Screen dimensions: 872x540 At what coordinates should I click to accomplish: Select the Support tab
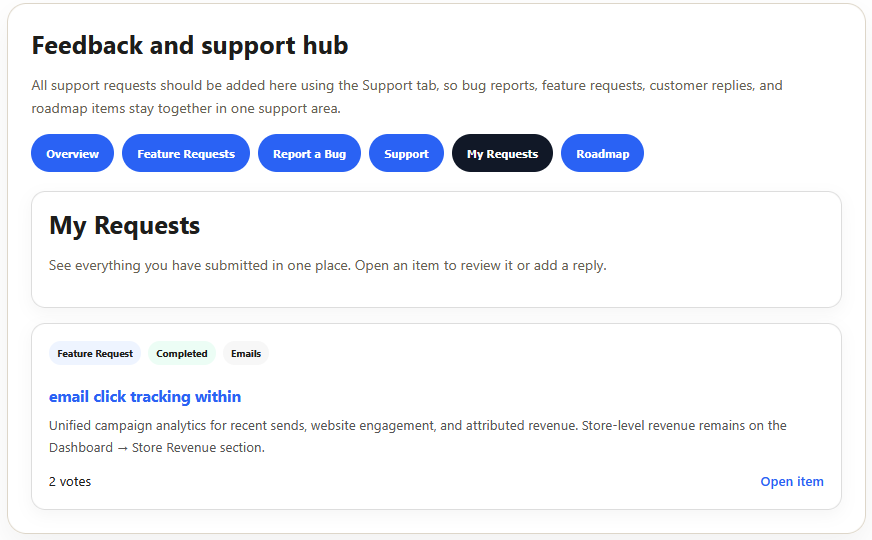tap(406, 153)
